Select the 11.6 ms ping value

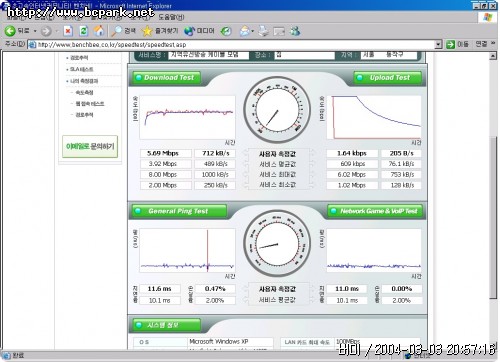[x=160, y=289]
